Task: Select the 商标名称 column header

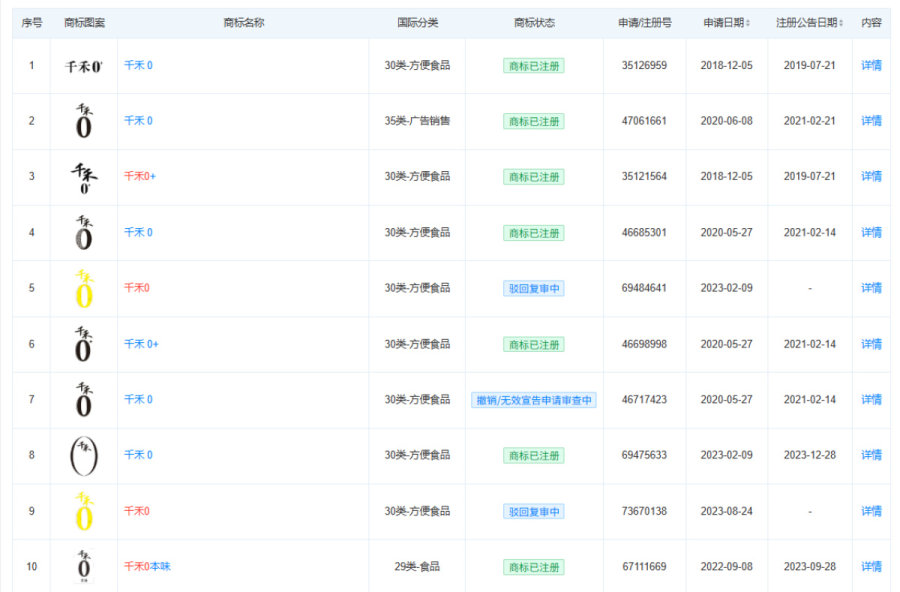Action: click(x=243, y=23)
